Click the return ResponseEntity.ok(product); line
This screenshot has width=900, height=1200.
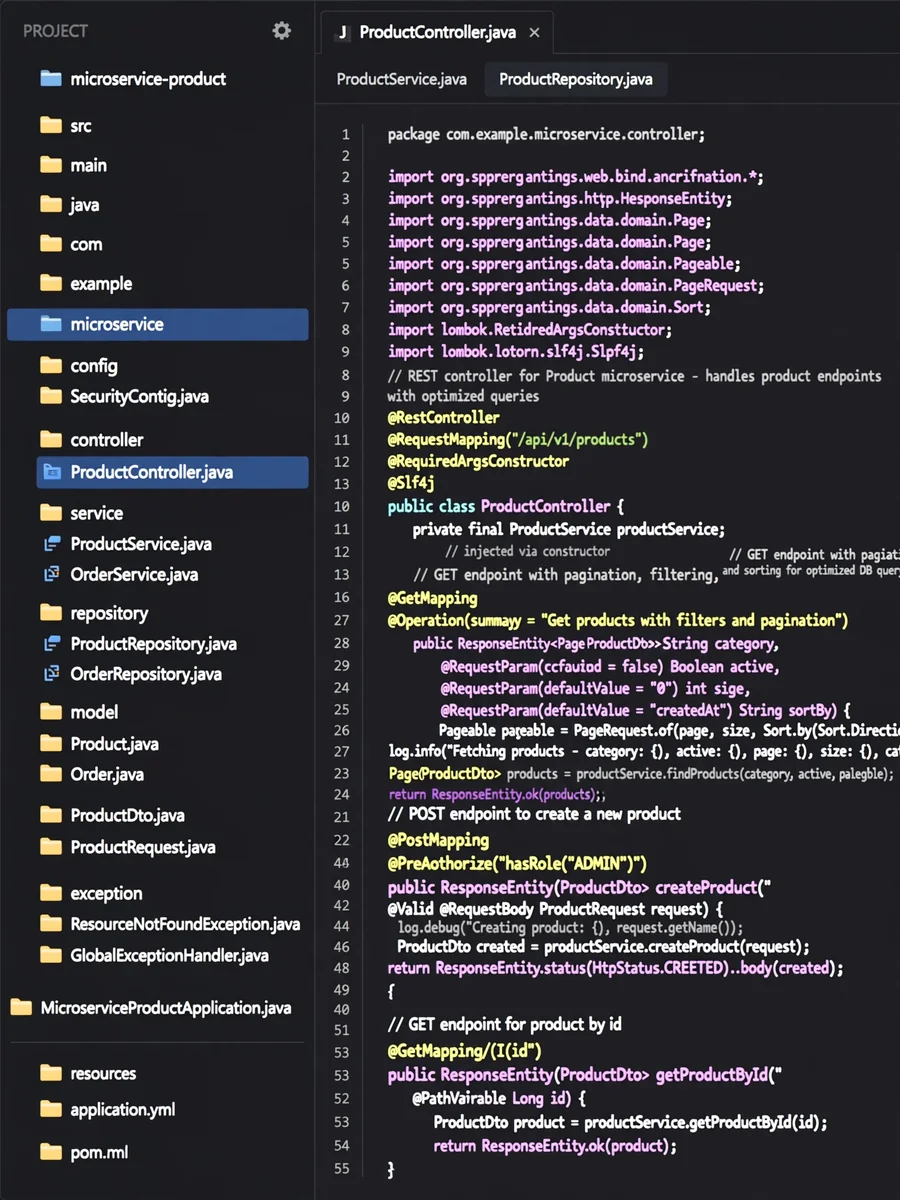[555, 1146]
